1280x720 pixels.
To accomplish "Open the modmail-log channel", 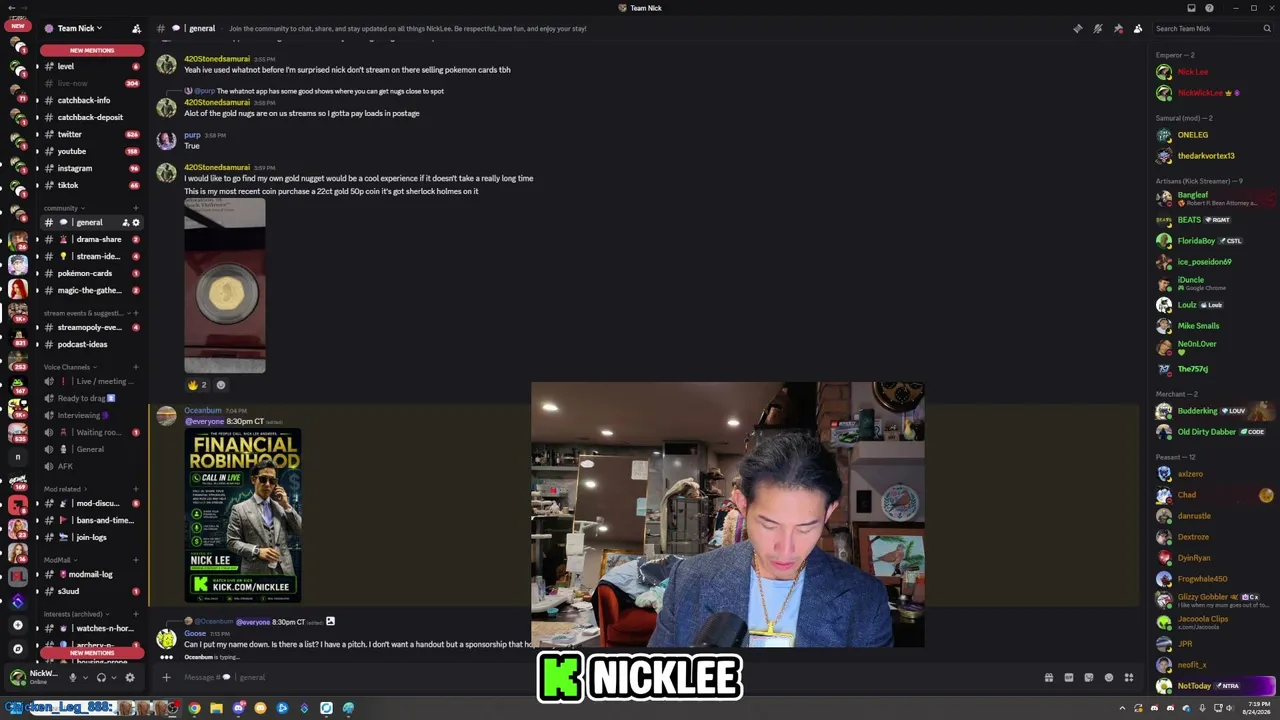I will [x=90, y=574].
